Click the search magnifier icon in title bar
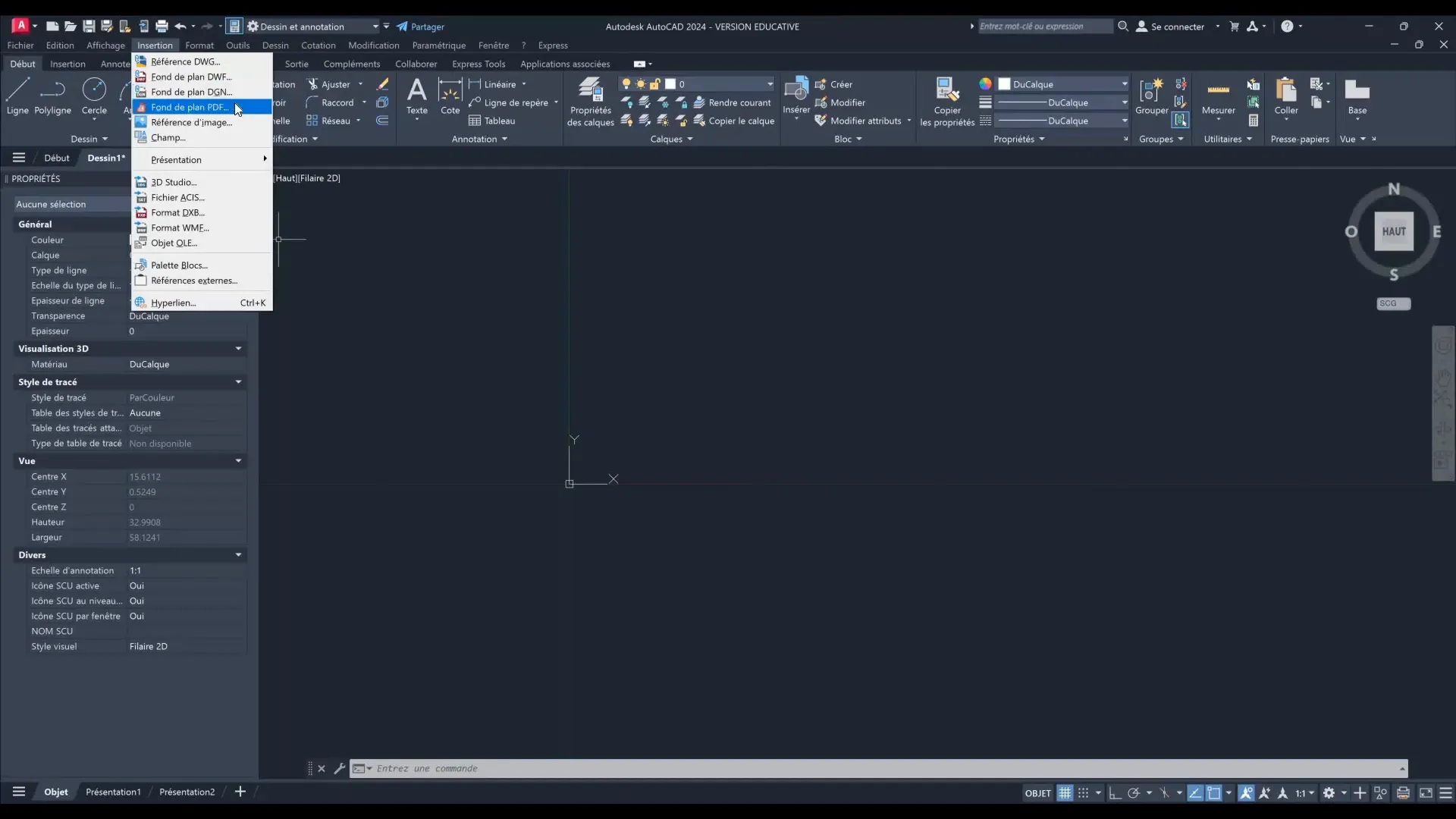Image resolution: width=1456 pixels, height=819 pixels. pos(1123,26)
